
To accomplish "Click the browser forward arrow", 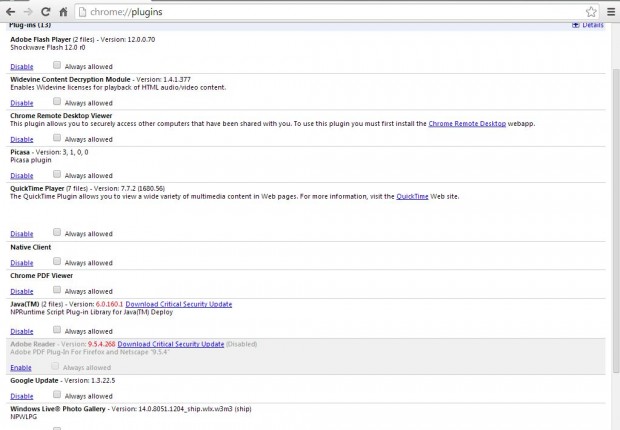I will 28,12.
